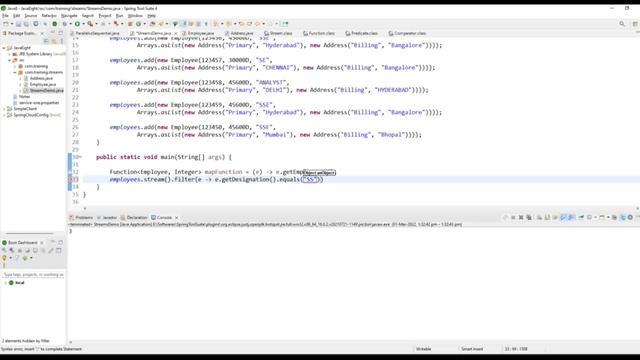Viewport: 640px width, 360px height.
Task: Click the green Boot Dashboard toolbar icon
Action: 54,24
